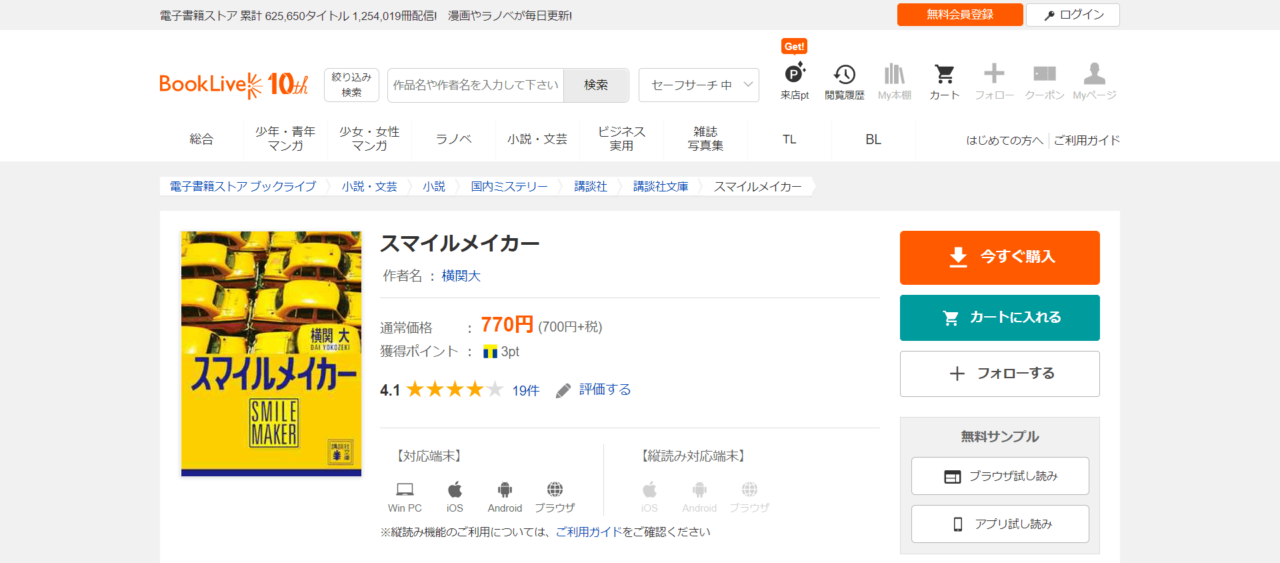1280x563 pixels.
Task: Click the カートに入れる button
Action: 999,318
